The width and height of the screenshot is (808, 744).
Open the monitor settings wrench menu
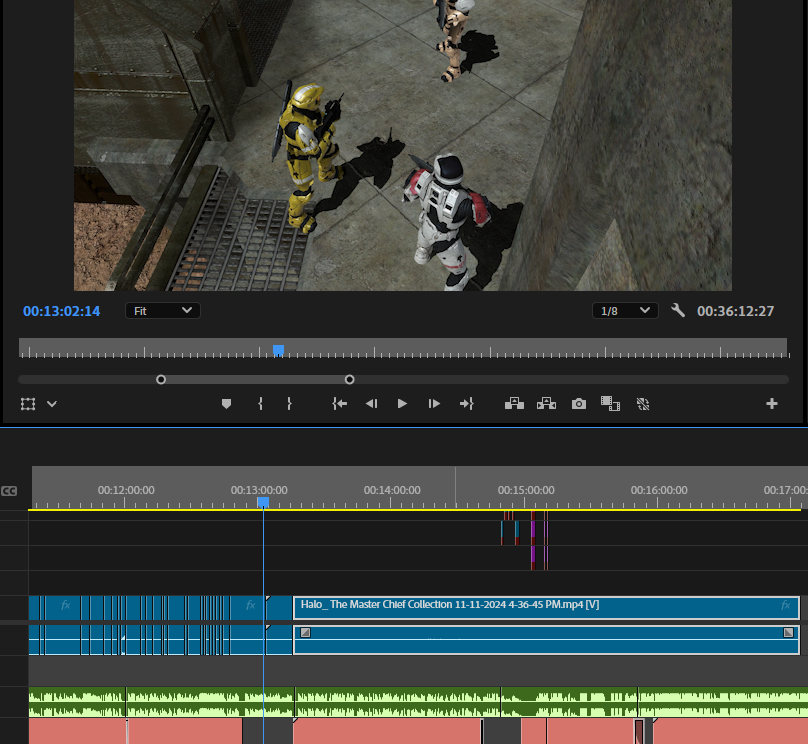click(x=678, y=311)
